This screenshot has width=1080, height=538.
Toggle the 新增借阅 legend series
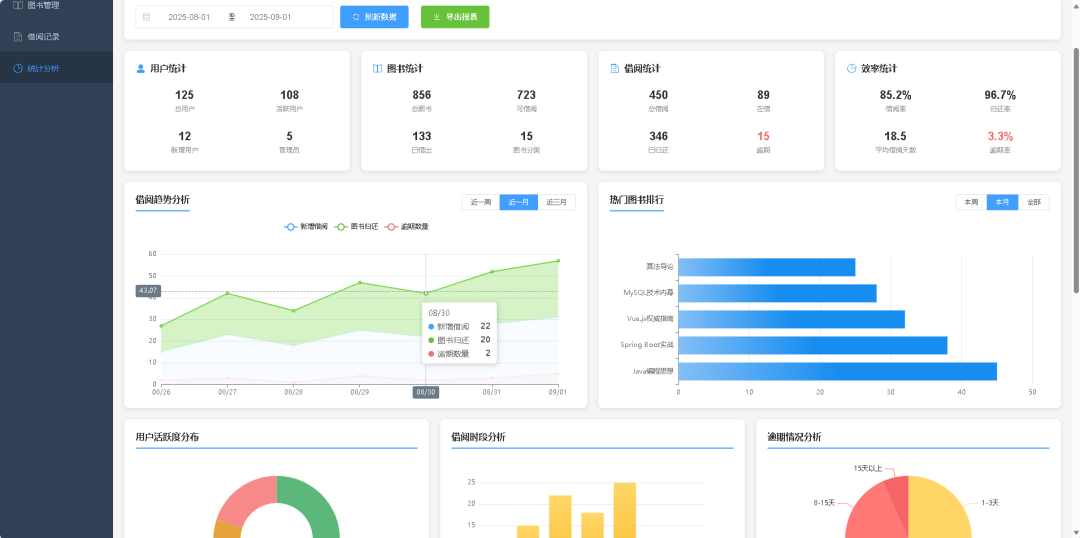[x=306, y=227]
